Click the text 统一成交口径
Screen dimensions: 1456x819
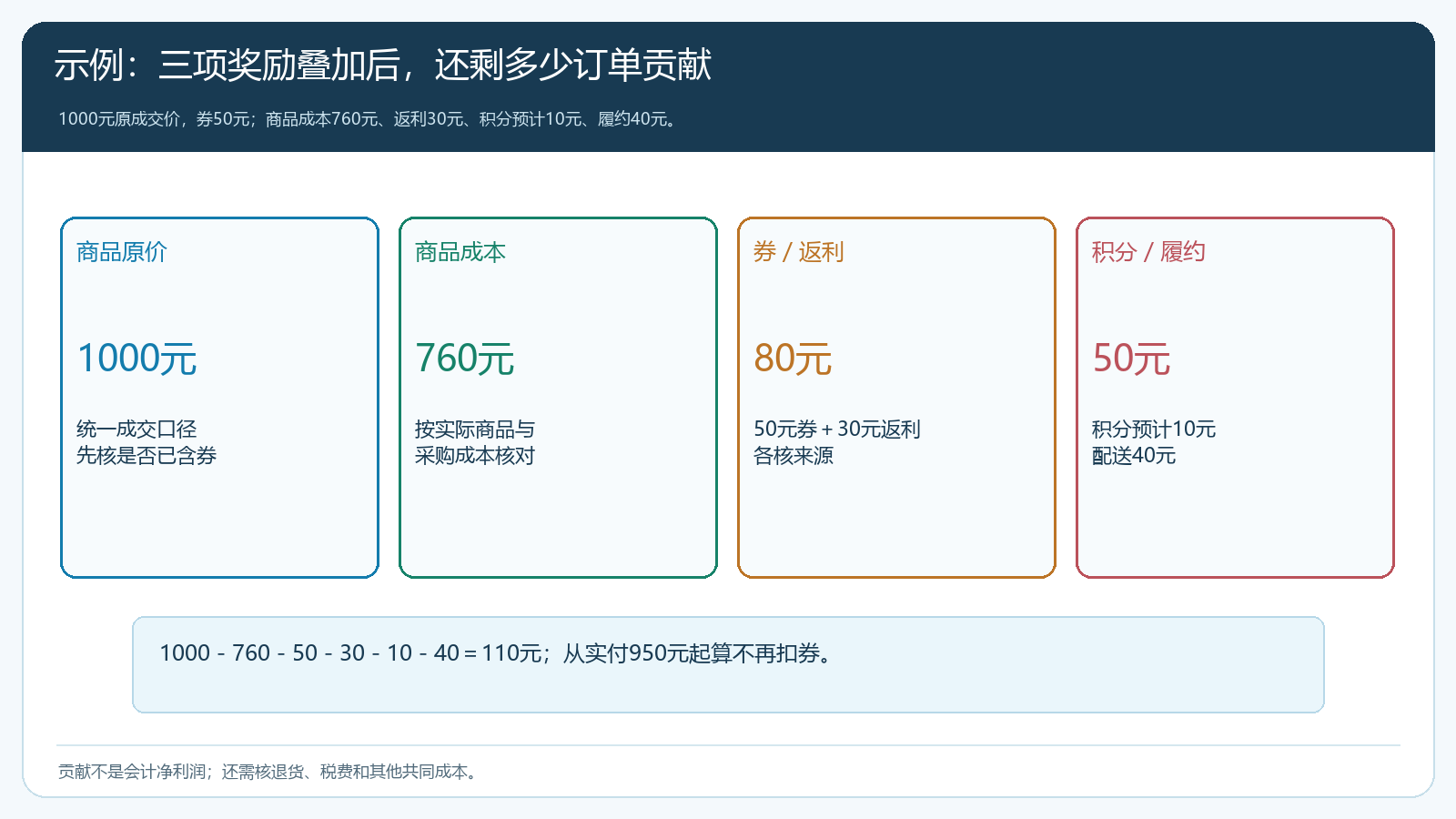(x=136, y=429)
